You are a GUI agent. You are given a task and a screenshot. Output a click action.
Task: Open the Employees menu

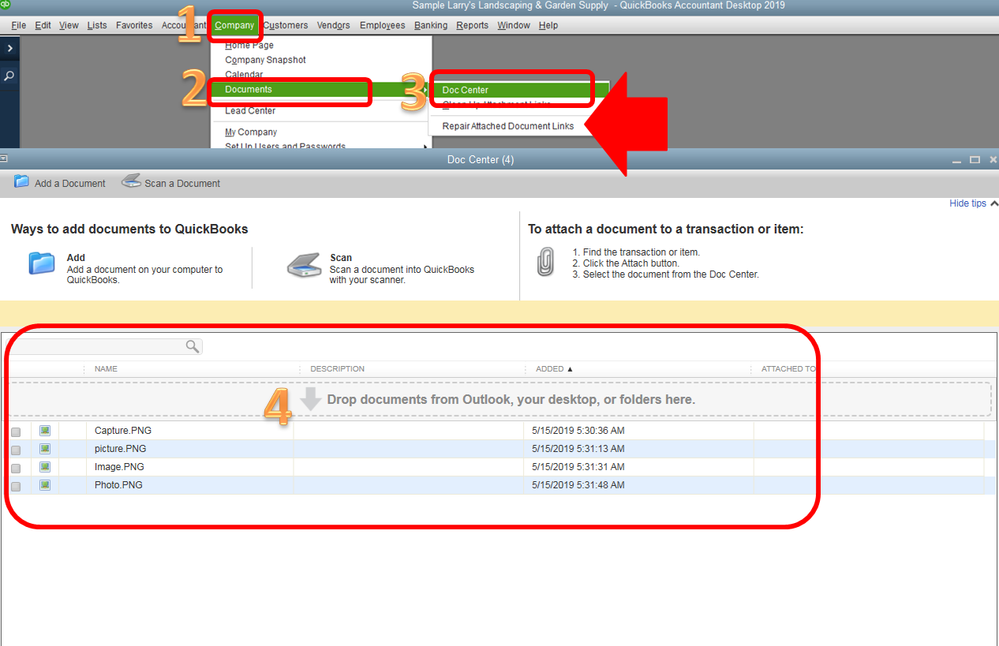click(382, 25)
